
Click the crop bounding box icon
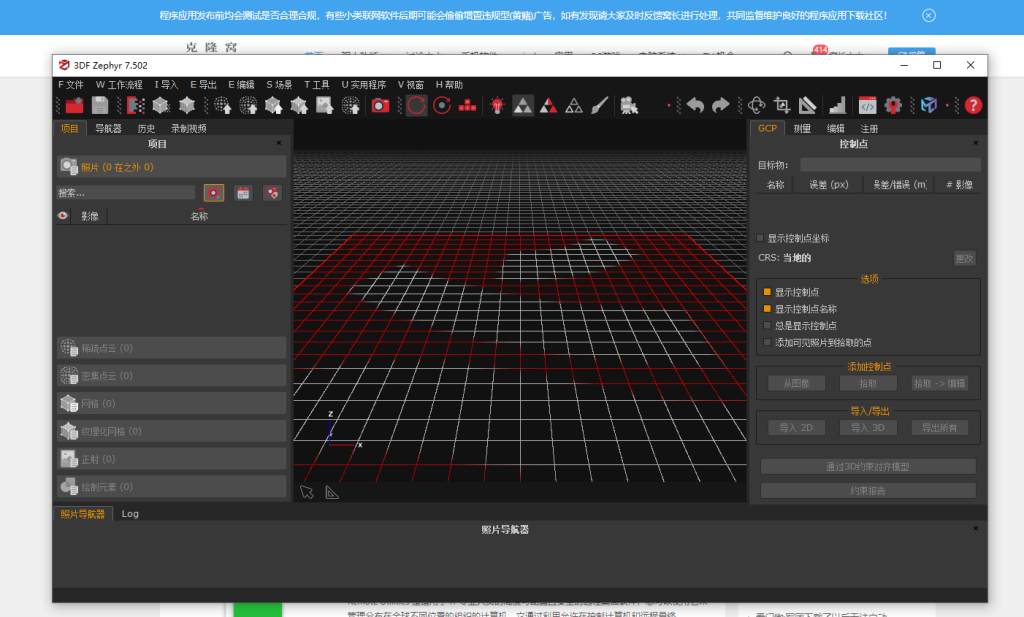coord(782,105)
